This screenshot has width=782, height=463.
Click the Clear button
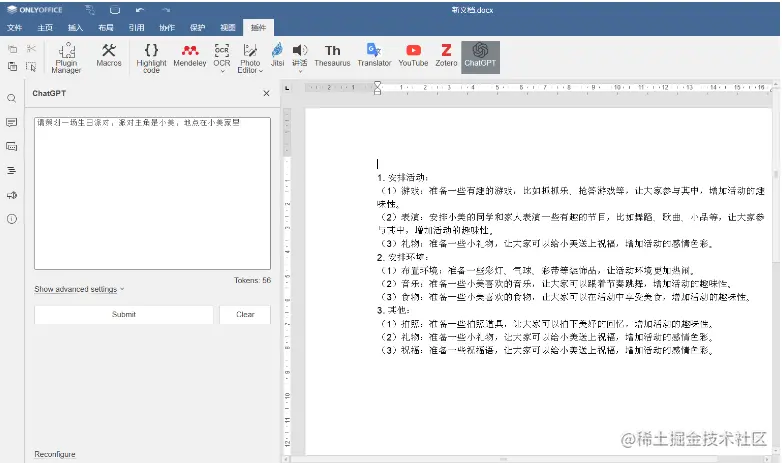pyautogui.click(x=245, y=314)
